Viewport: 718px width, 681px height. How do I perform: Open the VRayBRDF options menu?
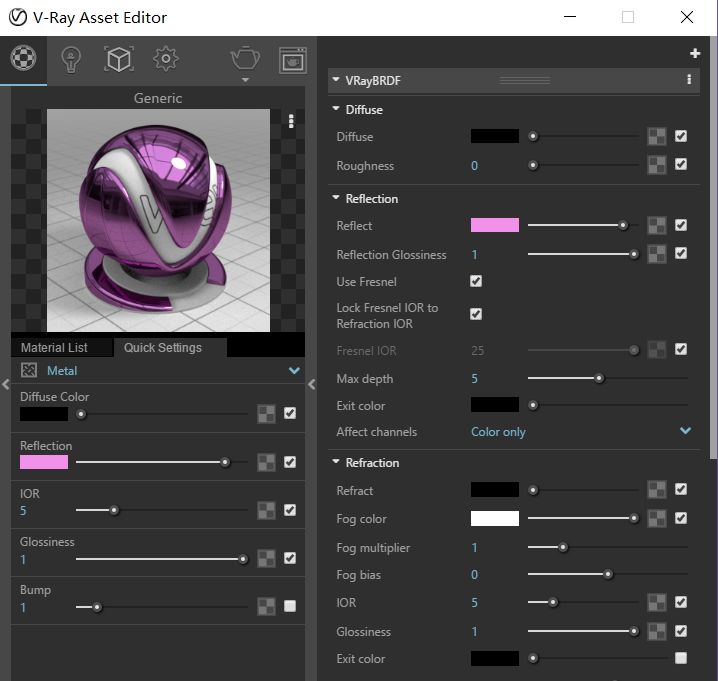tap(689, 80)
